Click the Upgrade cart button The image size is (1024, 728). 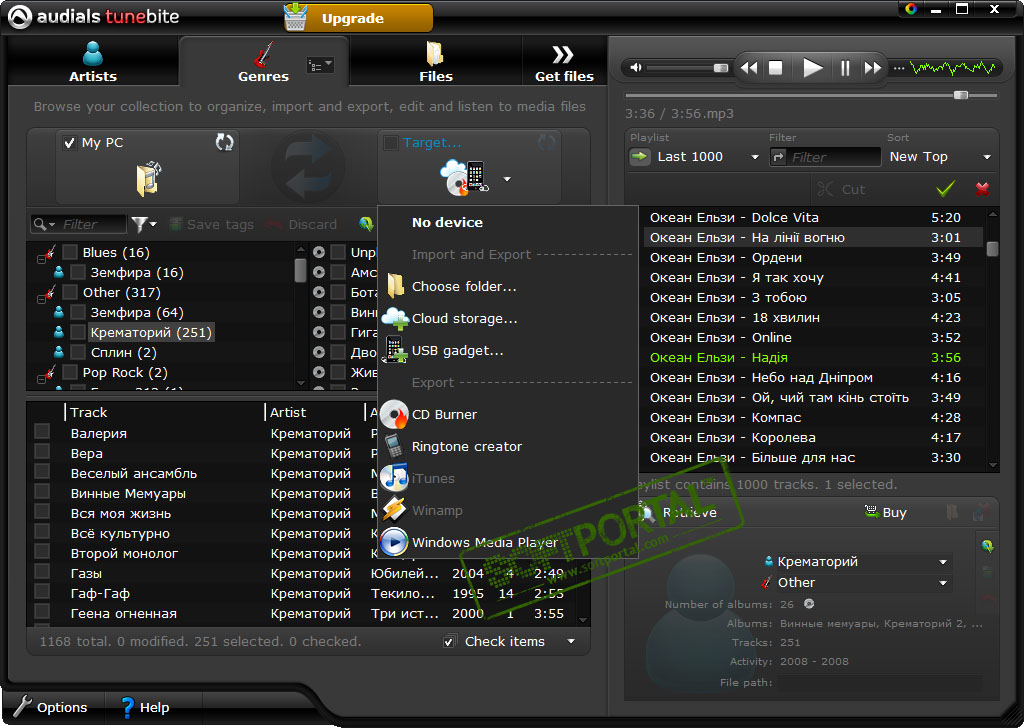[x=358, y=18]
